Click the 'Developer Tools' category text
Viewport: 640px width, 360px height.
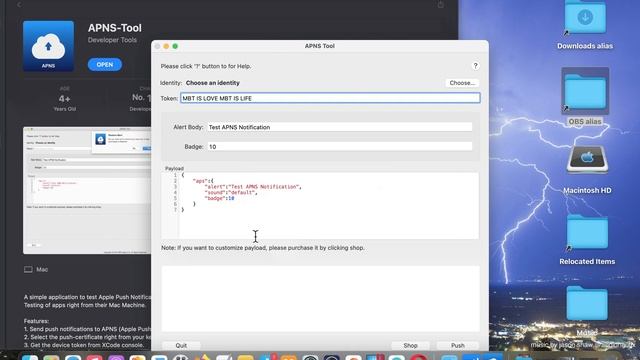pos(112,40)
